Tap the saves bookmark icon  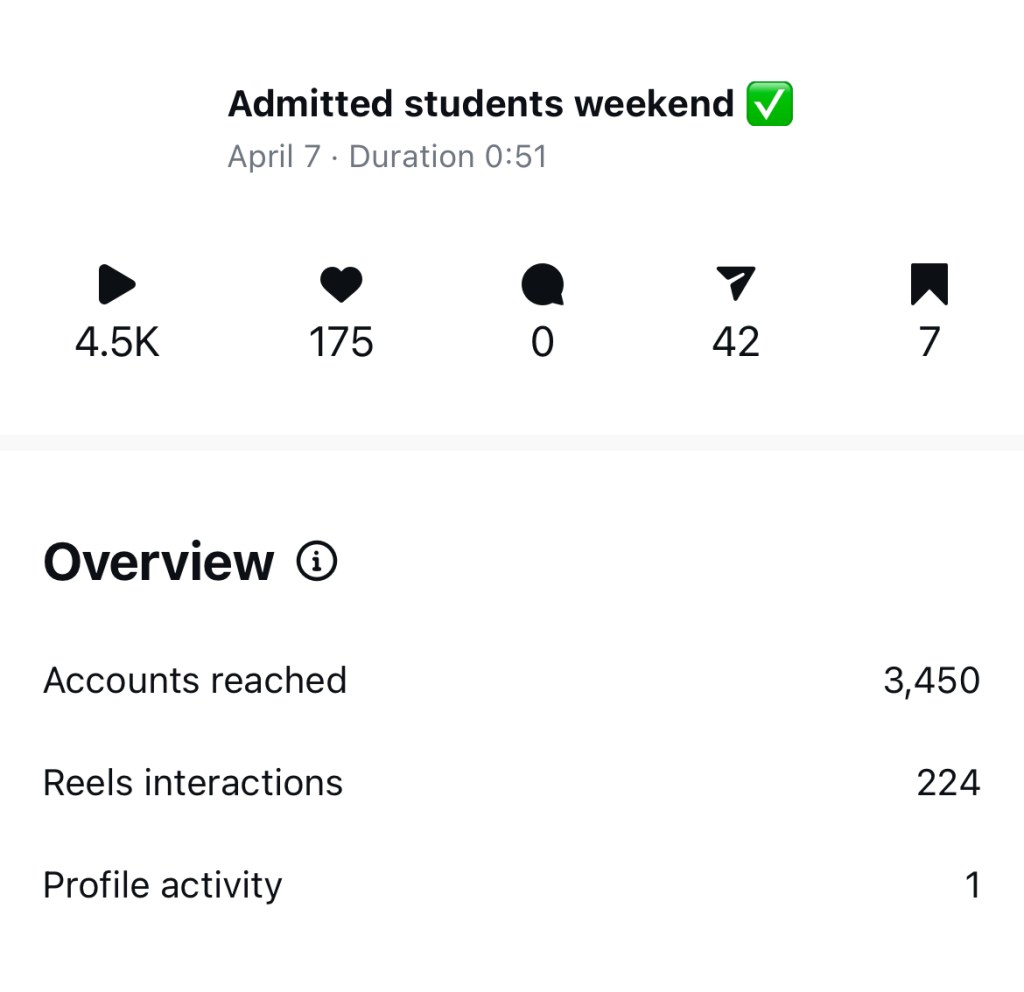[x=929, y=284]
